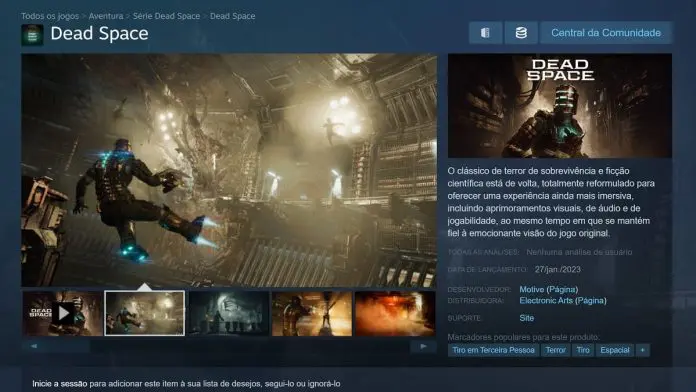696x392 pixels.
Task: Click the Dead Space page title
Action: [x=99, y=34]
